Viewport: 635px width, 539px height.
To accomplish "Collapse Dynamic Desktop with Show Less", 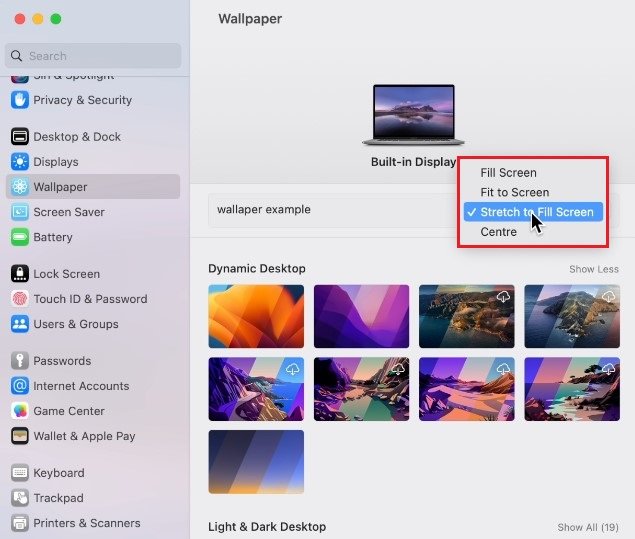I will point(594,269).
